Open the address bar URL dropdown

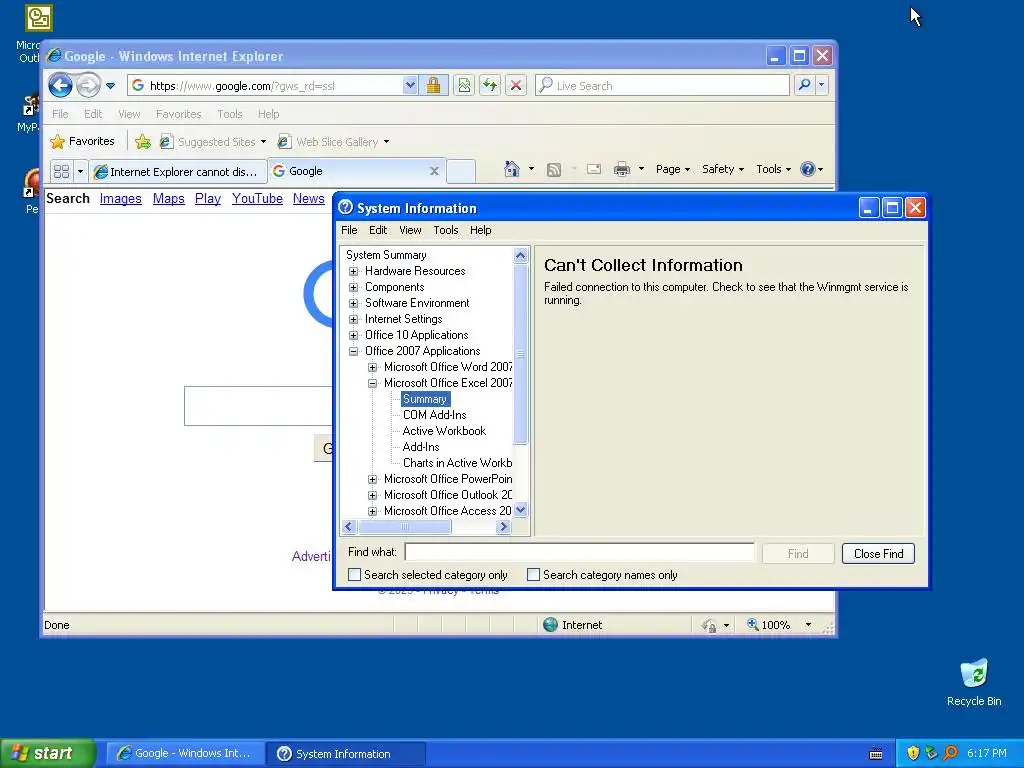(409, 85)
